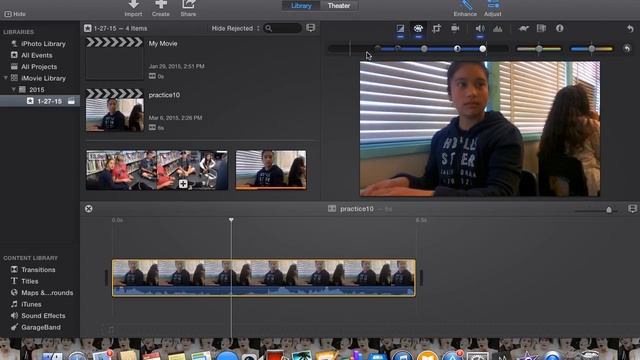Screen dimensions: 640x360
Task: Select the selected hoodie girl clip
Action: [x=271, y=170]
